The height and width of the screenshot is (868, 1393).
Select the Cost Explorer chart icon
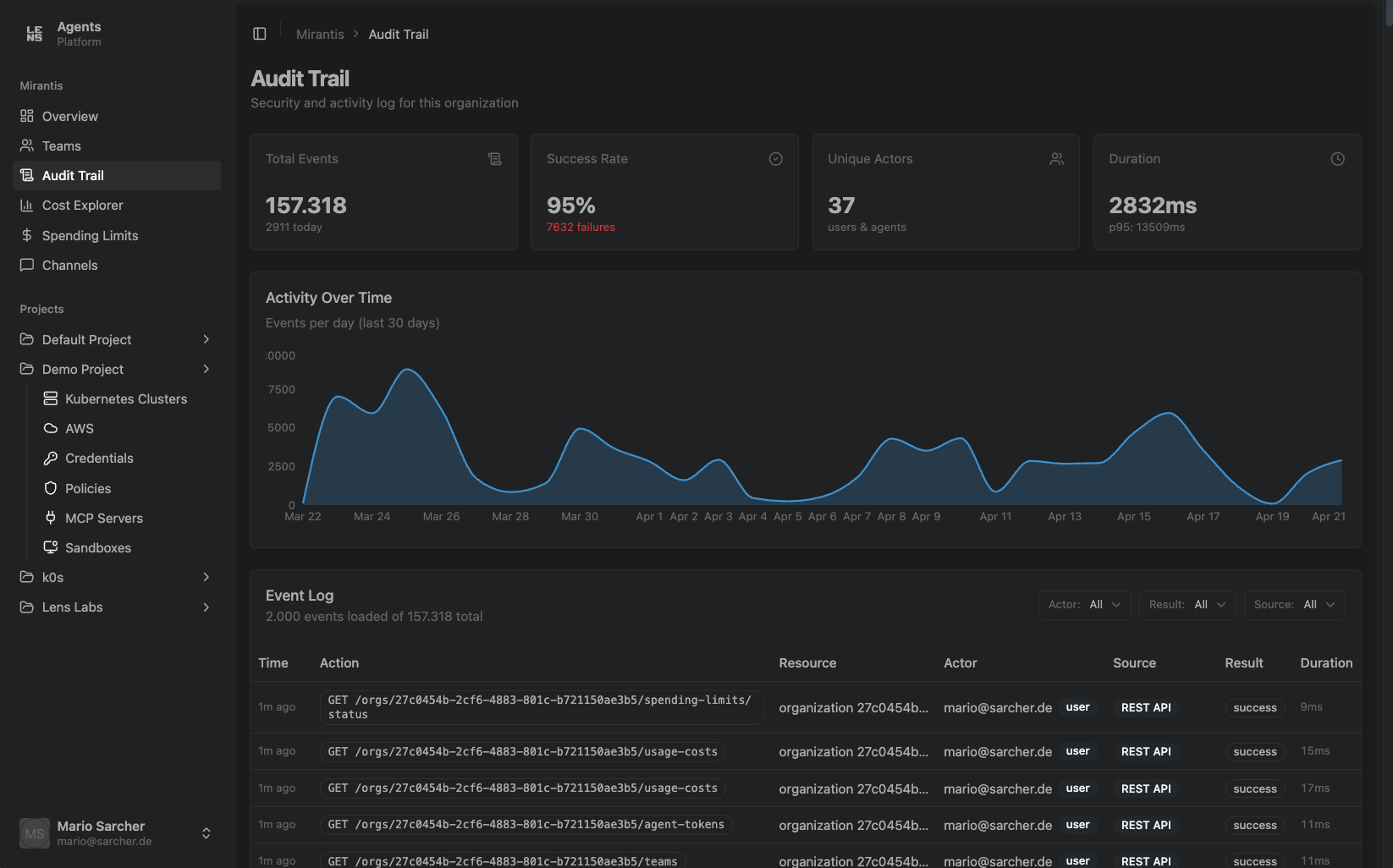click(x=27, y=205)
